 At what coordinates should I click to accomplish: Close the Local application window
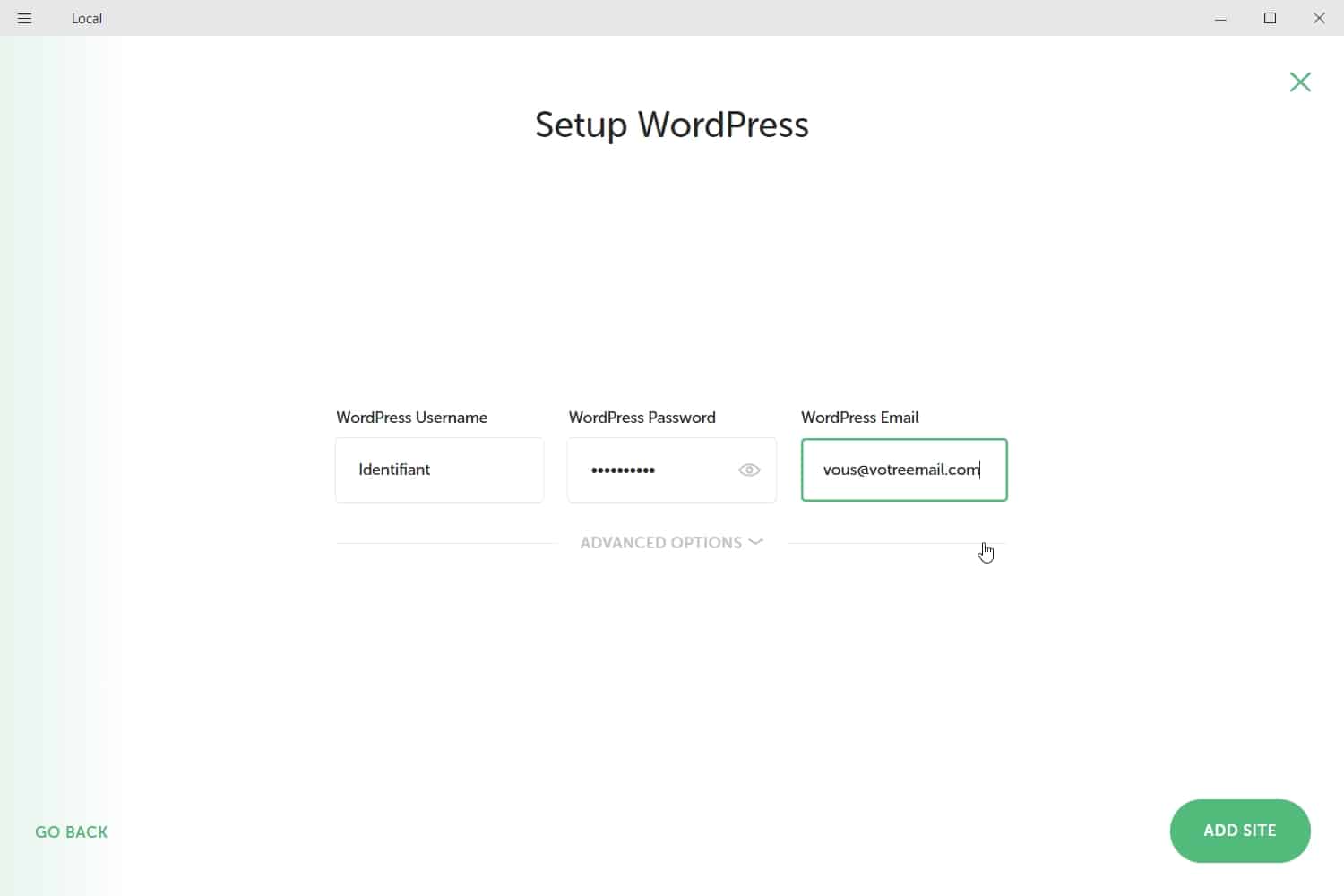pos(1319,18)
